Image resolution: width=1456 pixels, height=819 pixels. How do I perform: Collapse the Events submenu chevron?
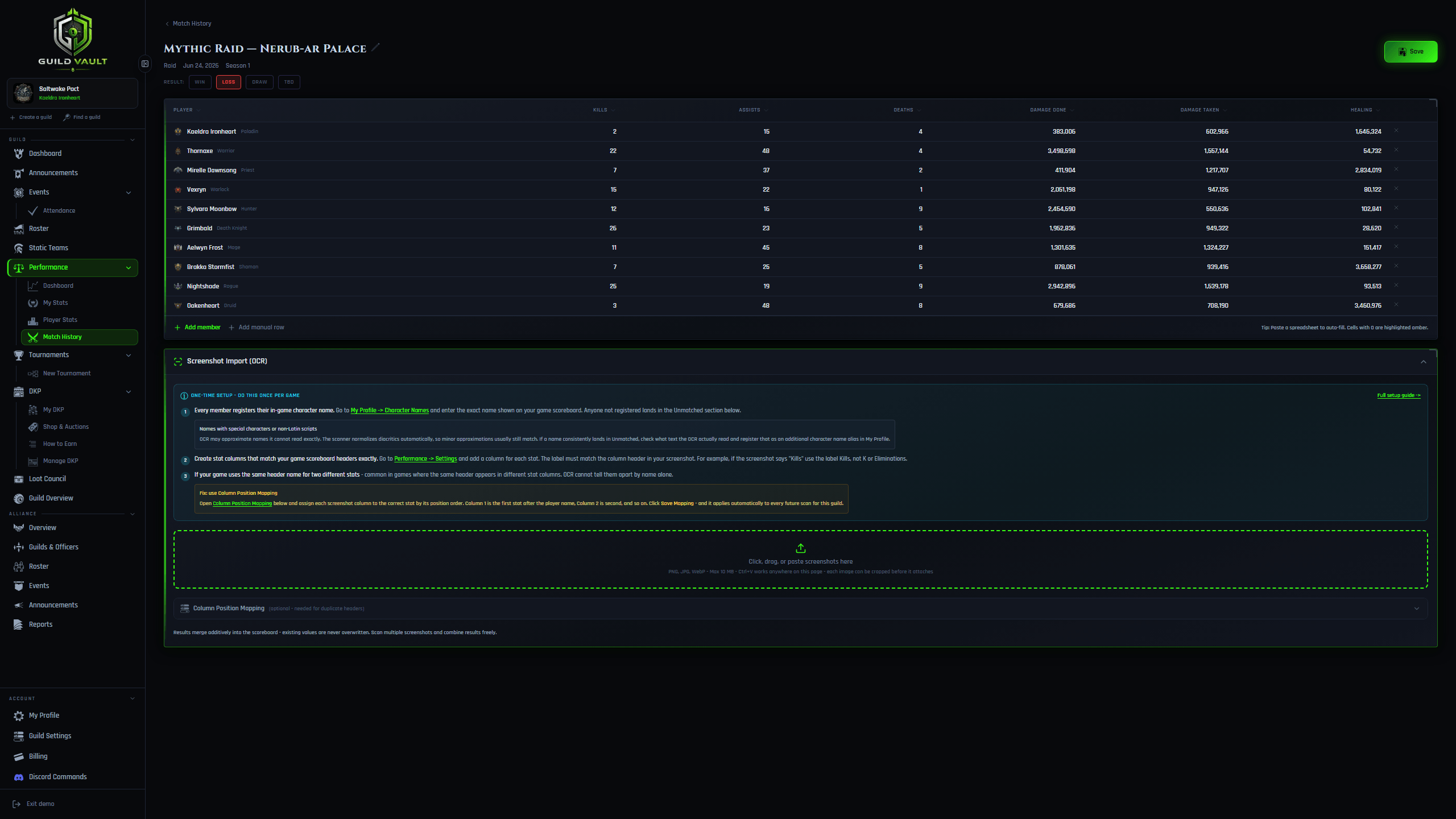(x=129, y=193)
